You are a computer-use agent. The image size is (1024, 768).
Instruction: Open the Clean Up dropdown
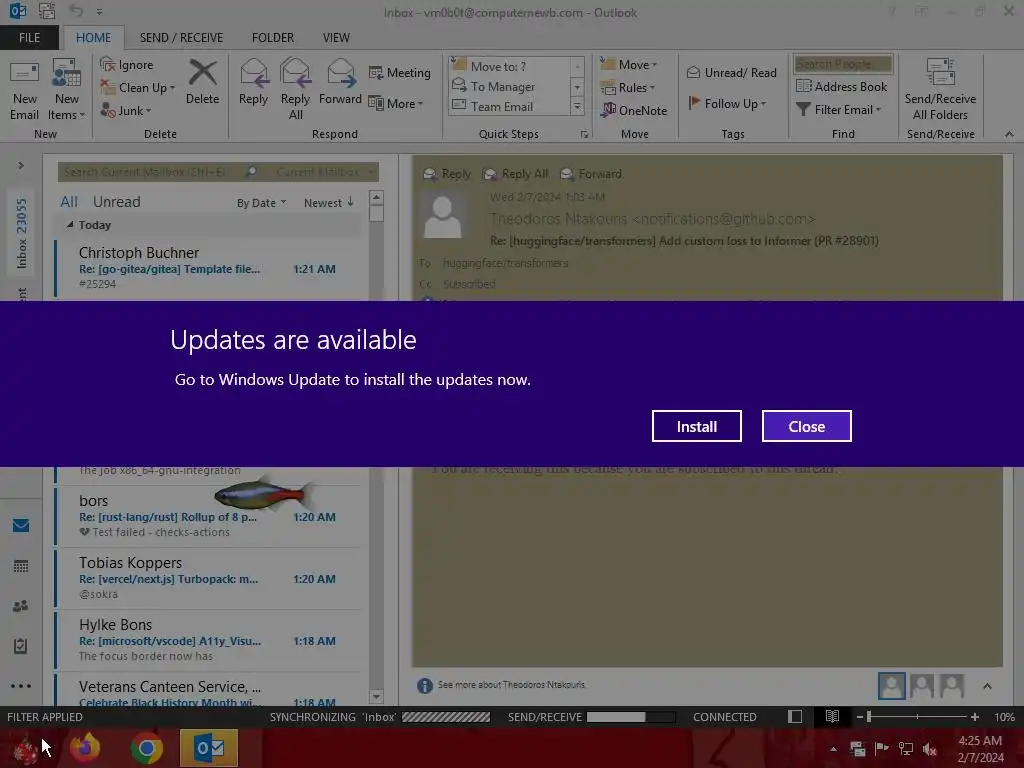(138, 88)
